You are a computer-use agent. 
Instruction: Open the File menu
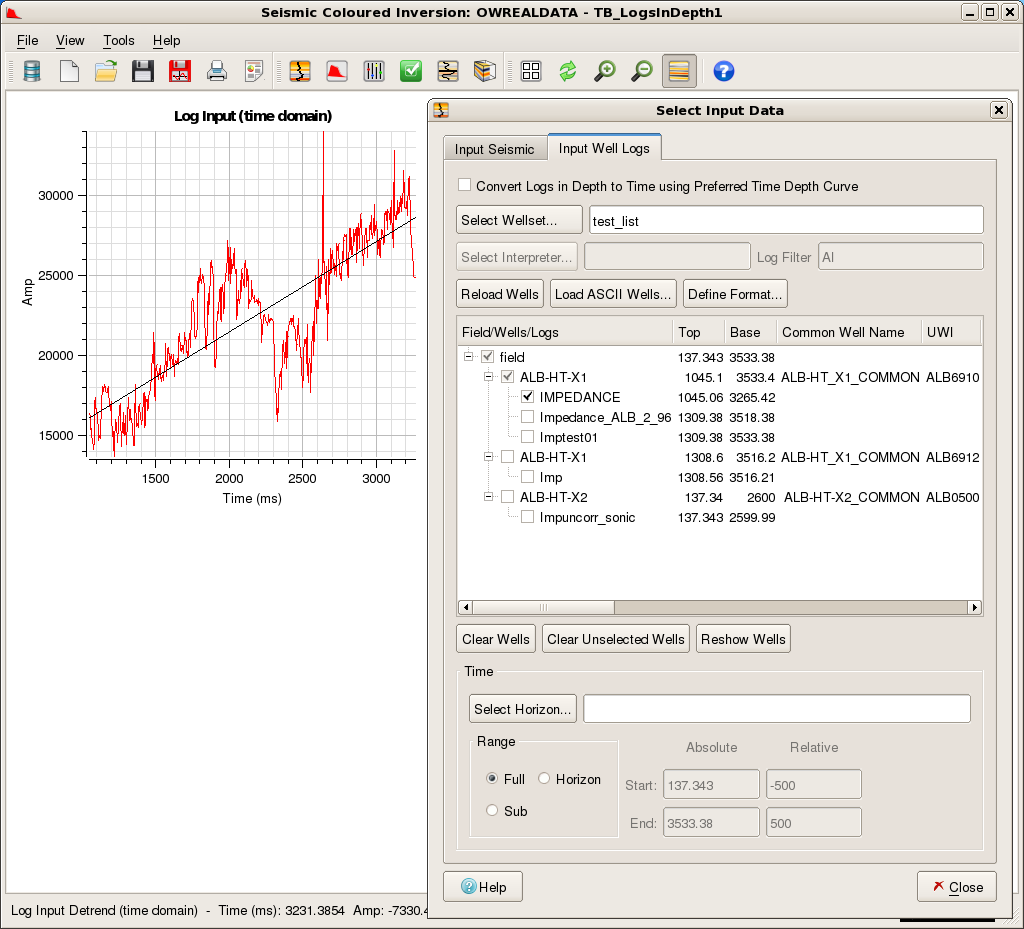[x=27, y=40]
